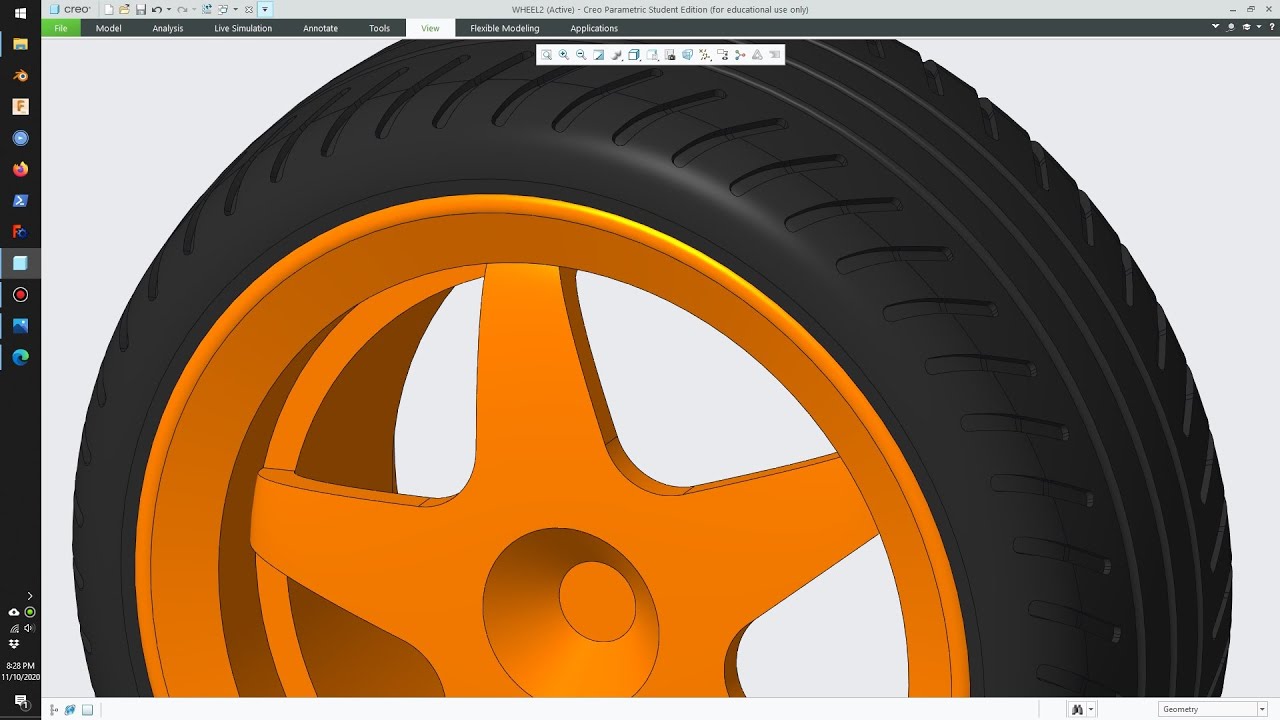Open Customize Quick Access Toolbar dropdown
The width and height of the screenshot is (1280, 720).
[265, 9]
